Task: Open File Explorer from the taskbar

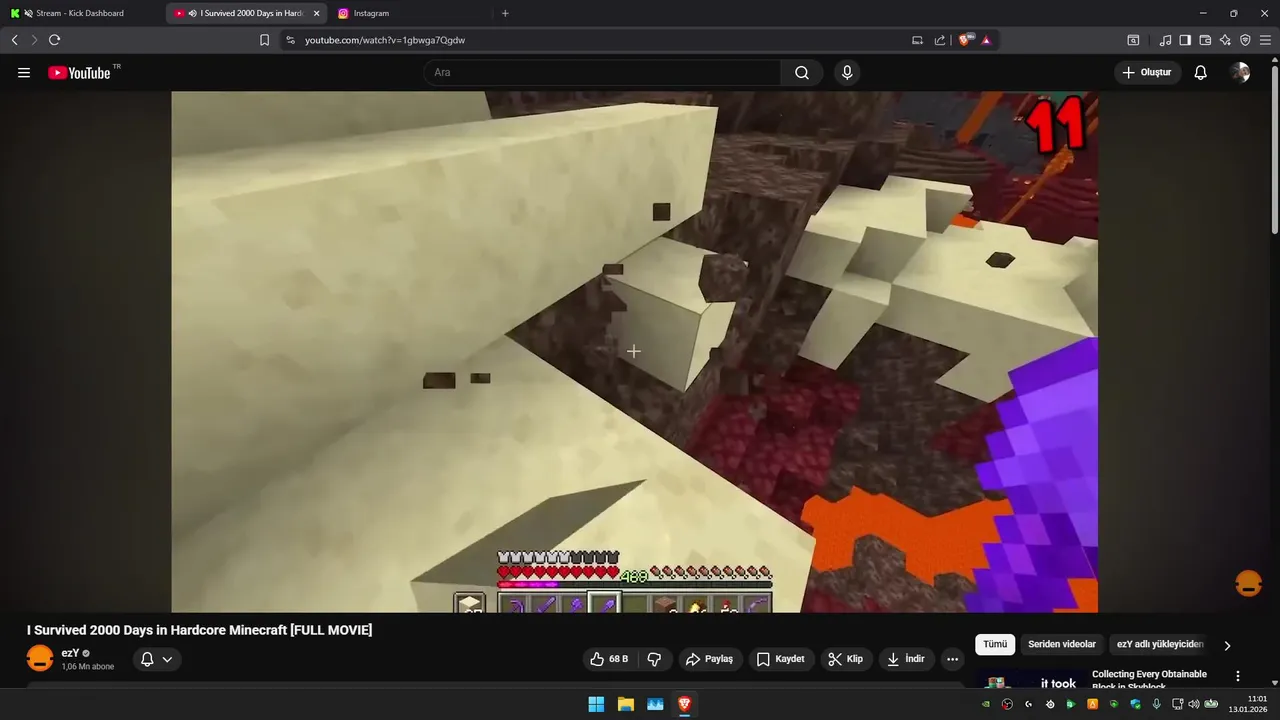Action: point(625,704)
